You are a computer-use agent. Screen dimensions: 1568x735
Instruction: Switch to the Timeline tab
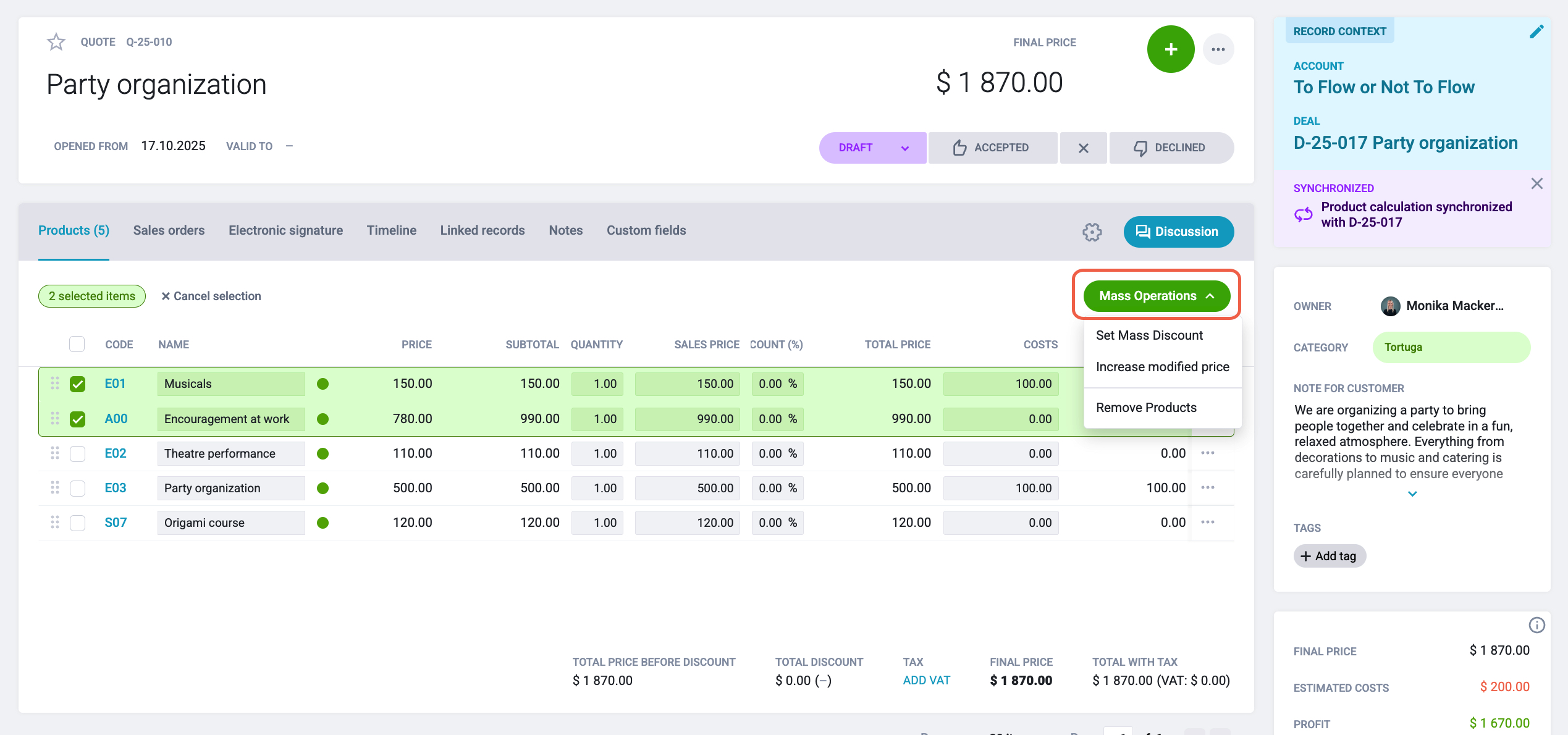[392, 230]
